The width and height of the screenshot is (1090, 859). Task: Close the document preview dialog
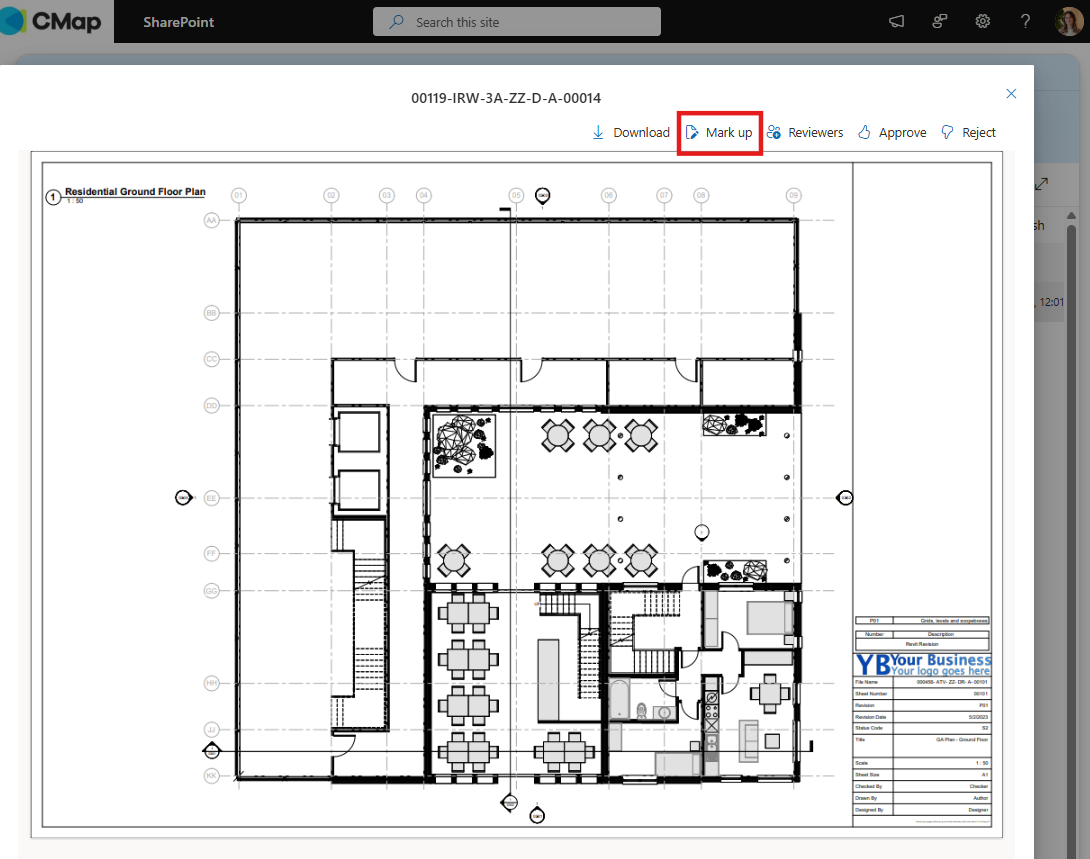[x=1011, y=94]
